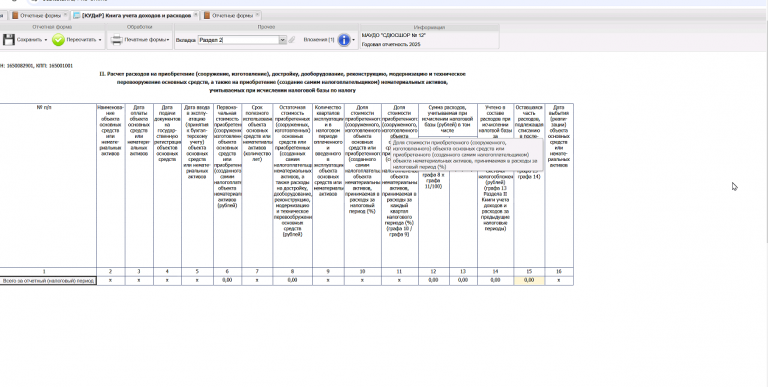Select the column number 8 cell

pyautogui.click(x=292, y=271)
